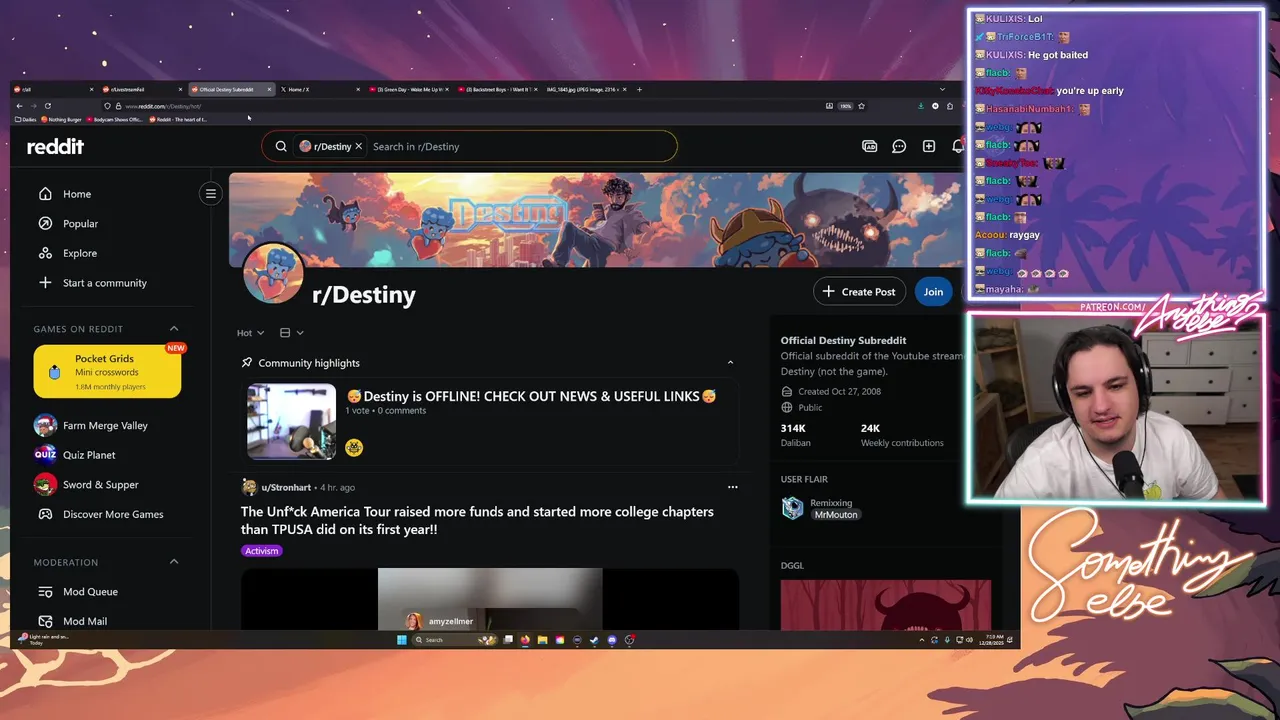Open the Hot sort dropdown
Screen dimensions: 1280x720
point(250,333)
